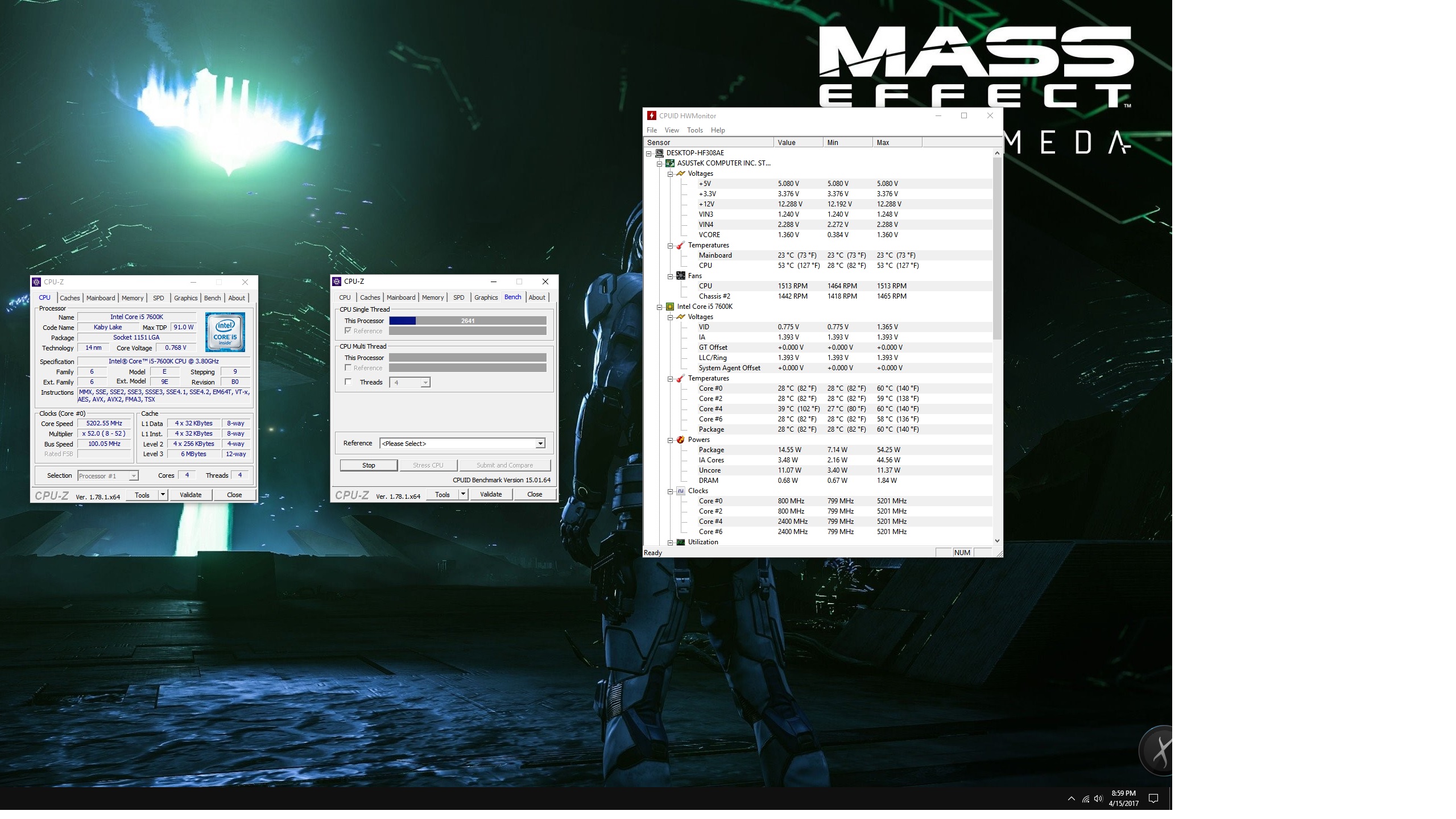Switch to Caches tab in left CPU-Z
Image resolution: width=1456 pixels, height=819 pixels.
[70, 298]
